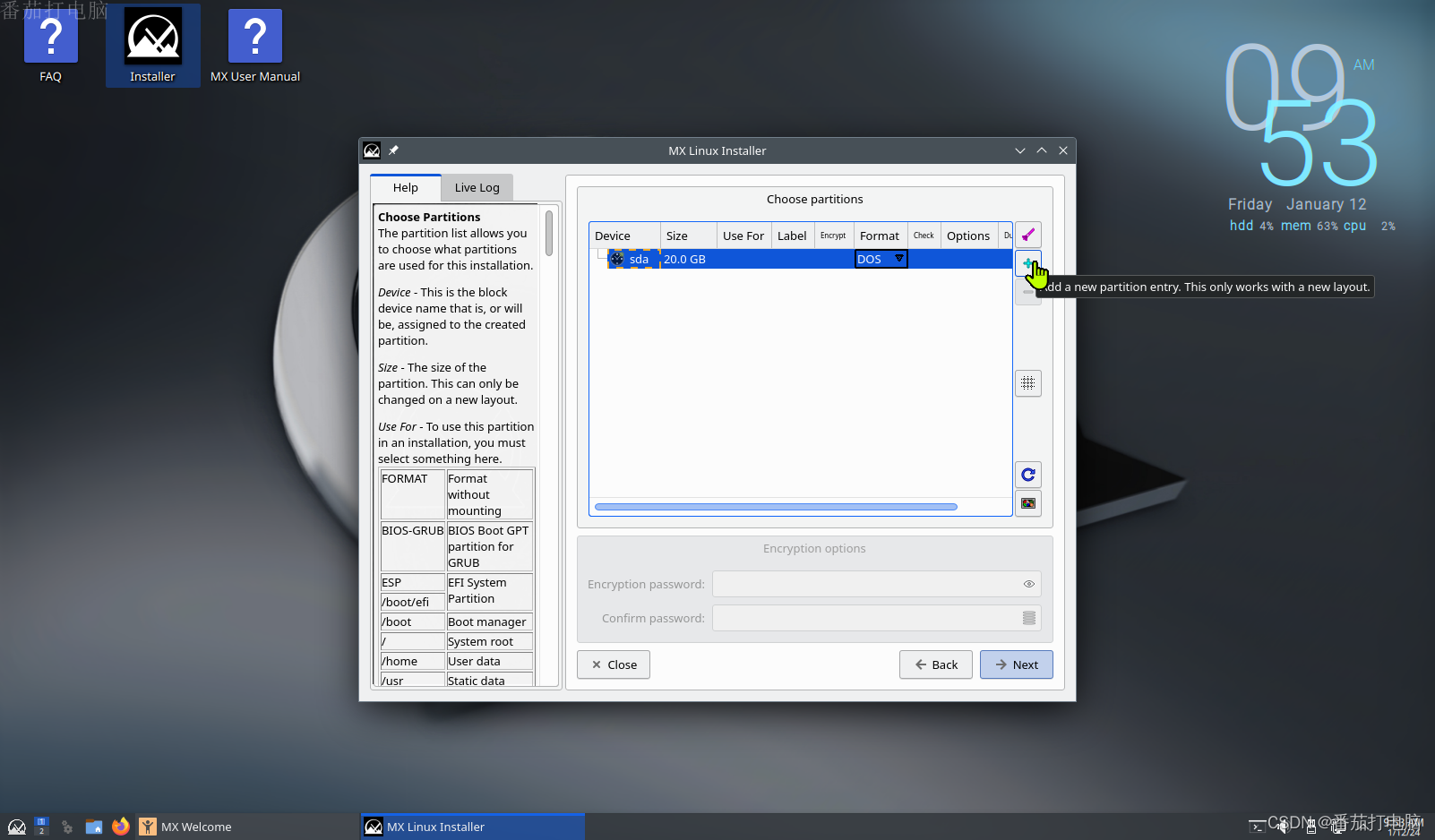
Task: Click the sda disk drive icon
Action: (617, 259)
